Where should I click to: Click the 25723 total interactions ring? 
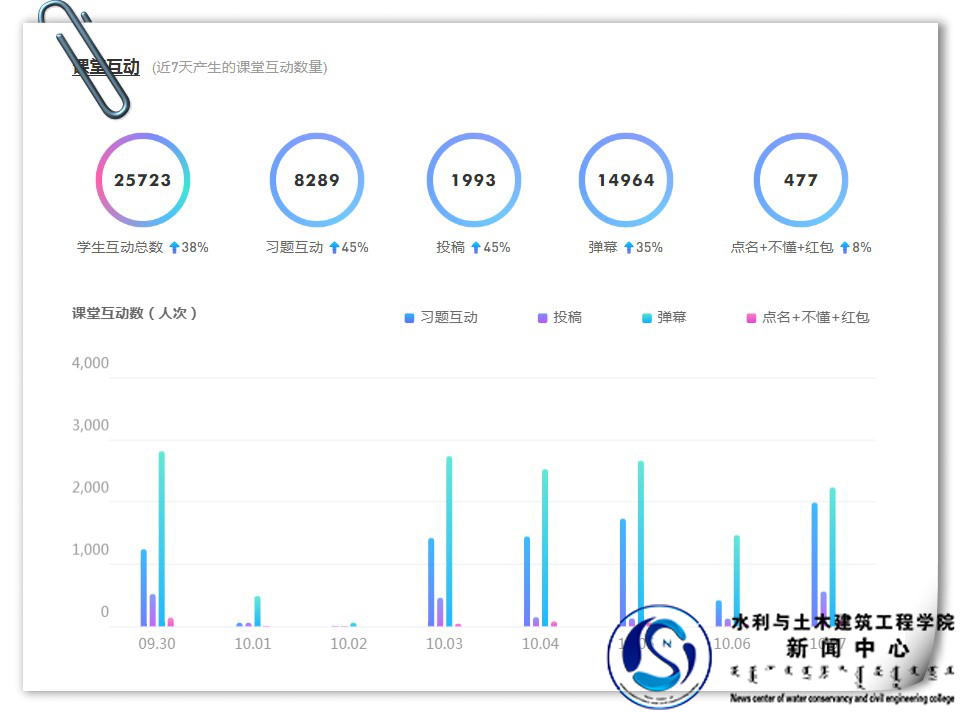pos(143,181)
